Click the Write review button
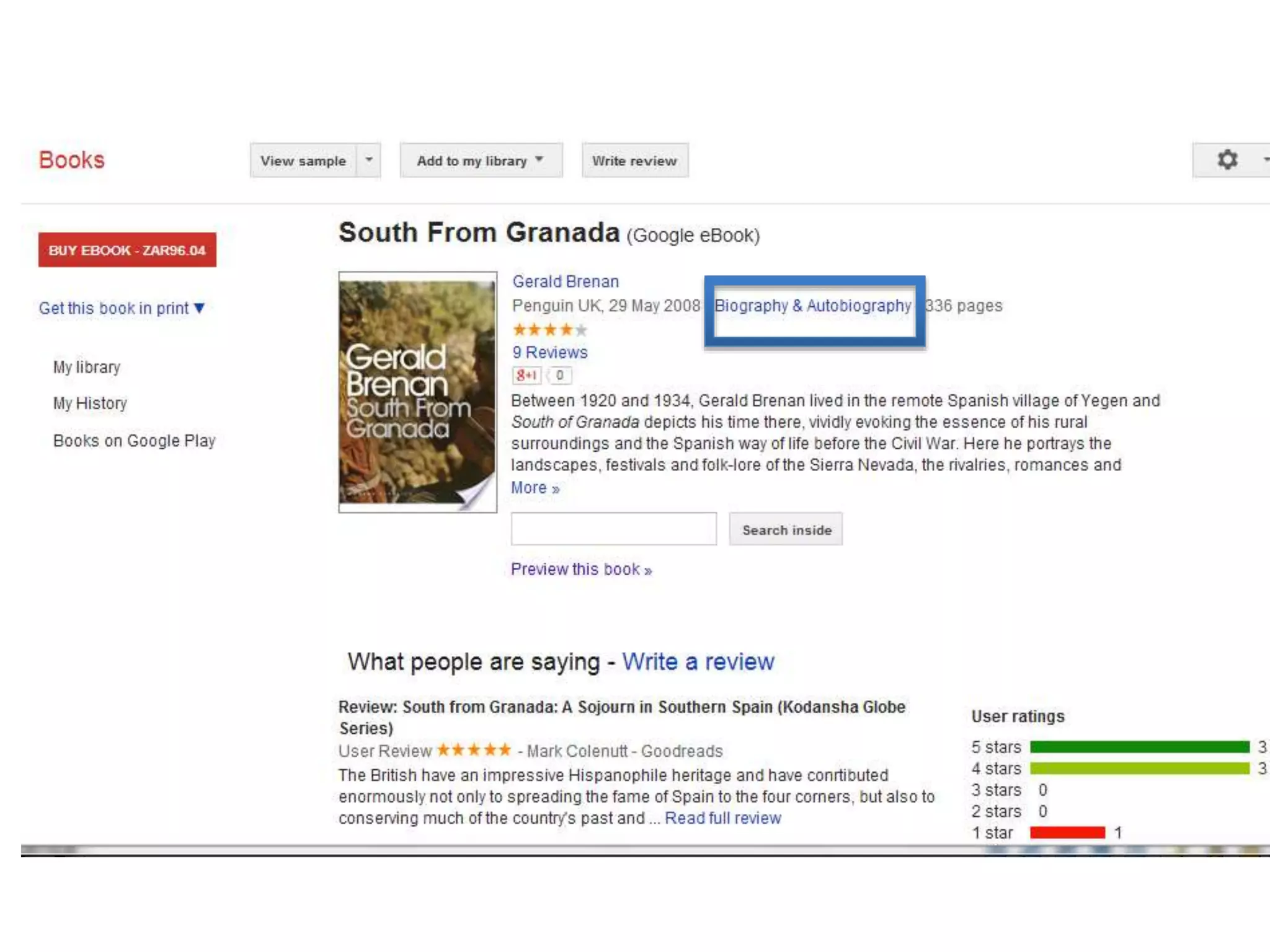This screenshot has height=952, width=1270. (634, 161)
